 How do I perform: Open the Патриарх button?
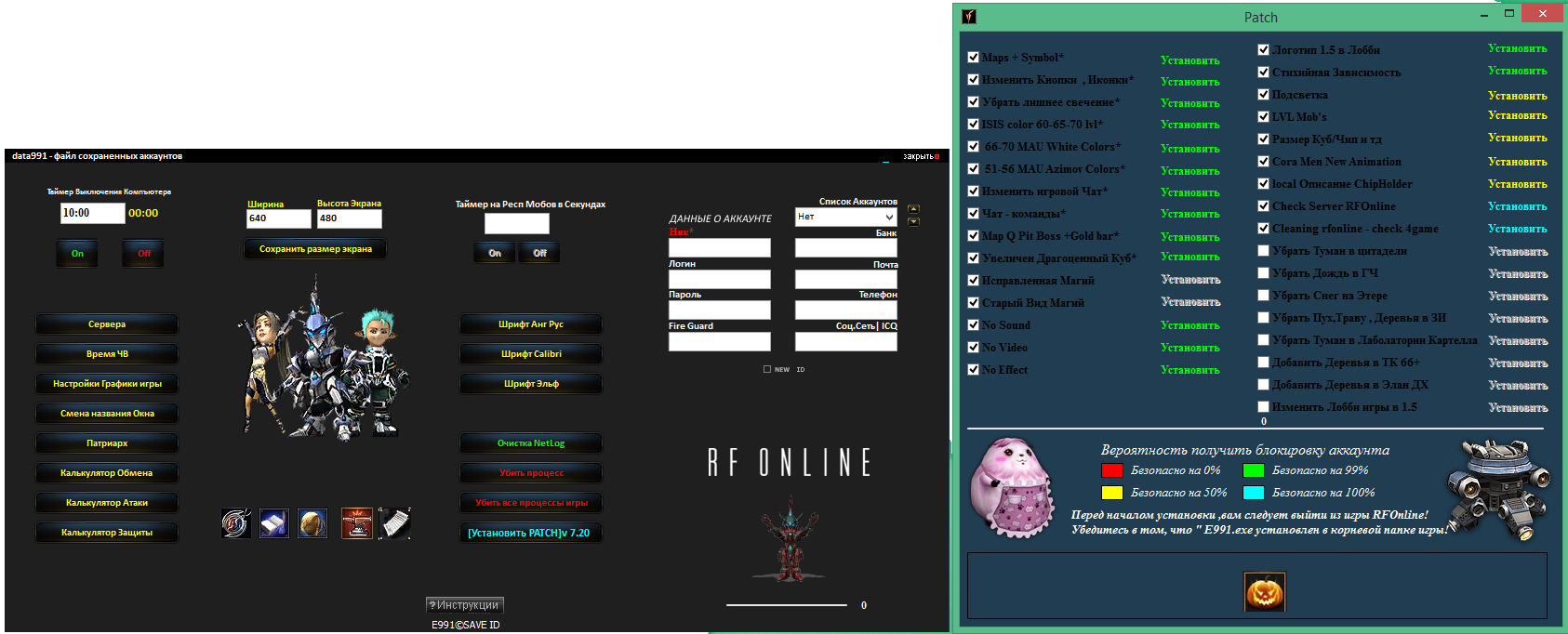[107, 443]
